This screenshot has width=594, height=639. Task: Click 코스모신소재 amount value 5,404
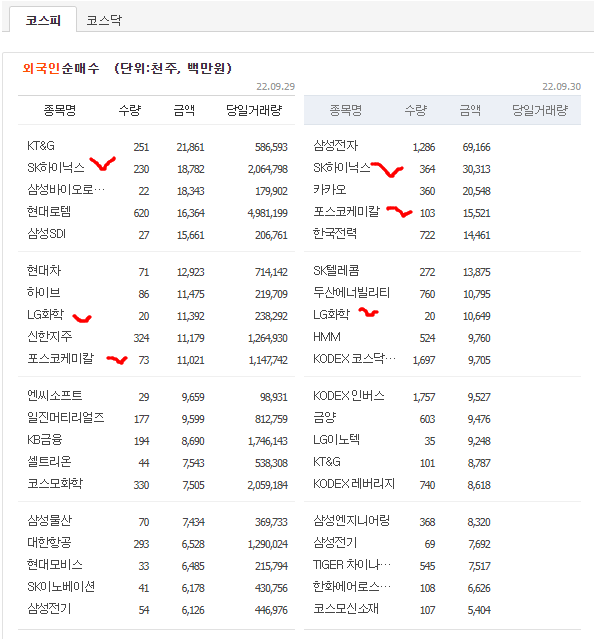point(479,610)
